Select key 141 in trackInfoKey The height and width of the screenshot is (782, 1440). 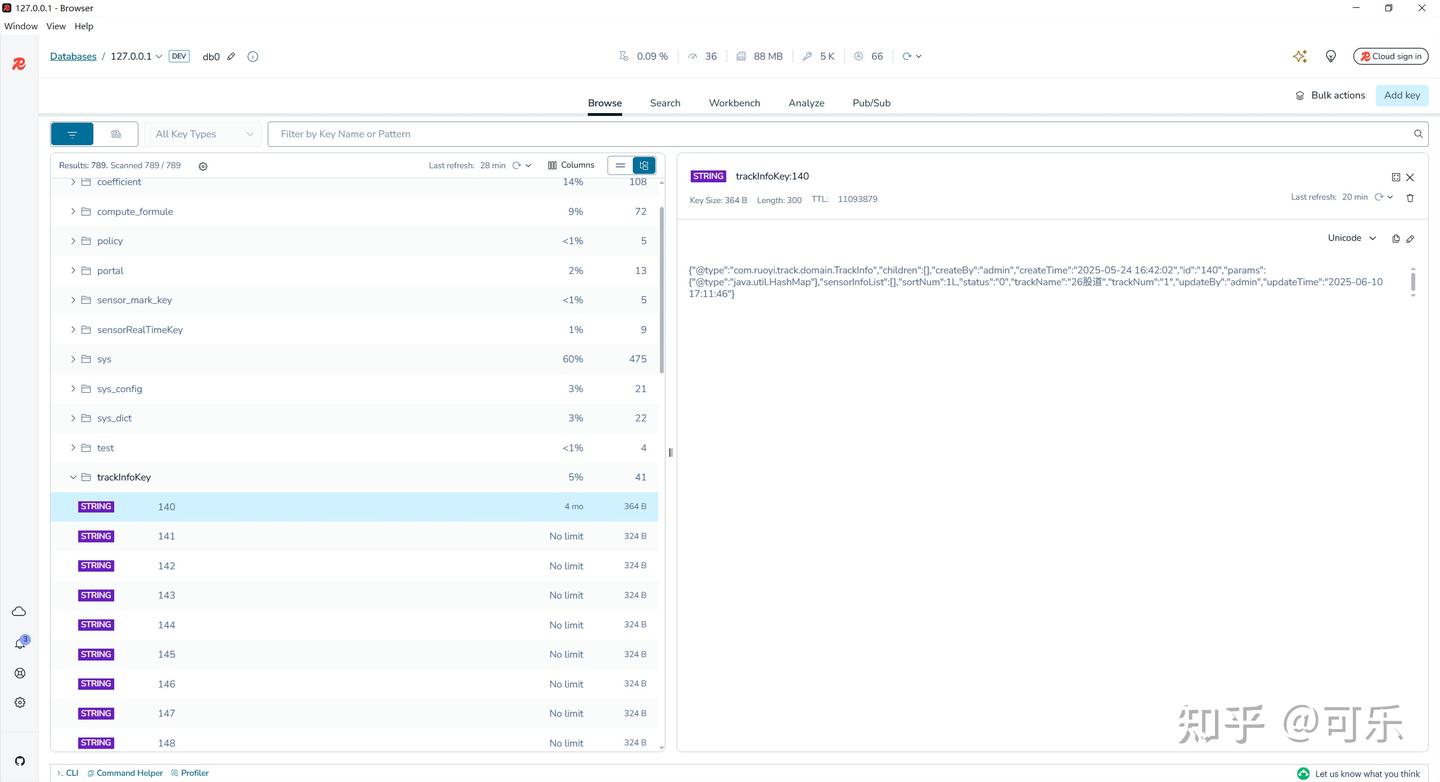(354, 537)
